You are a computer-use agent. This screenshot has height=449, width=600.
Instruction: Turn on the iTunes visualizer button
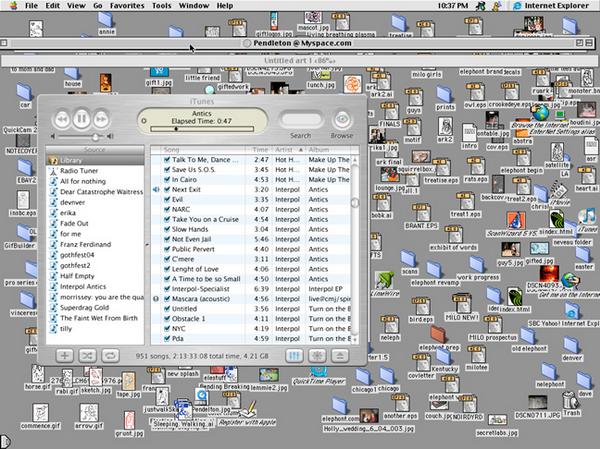pos(317,356)
